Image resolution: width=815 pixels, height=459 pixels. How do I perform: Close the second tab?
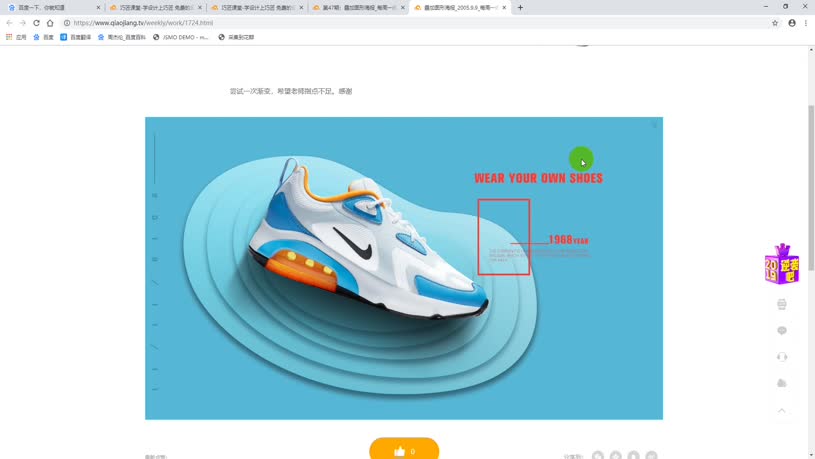coord(200,8)
